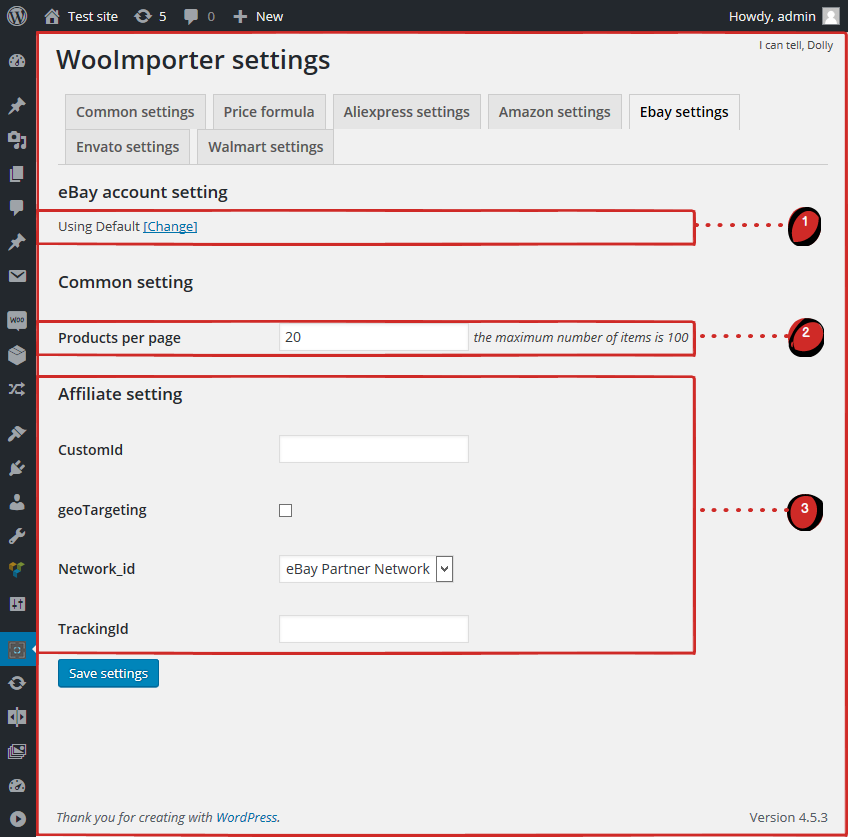Open the WooCommerce Woo icon
This screenshot has width=848, height=837.
click(17, 320)
